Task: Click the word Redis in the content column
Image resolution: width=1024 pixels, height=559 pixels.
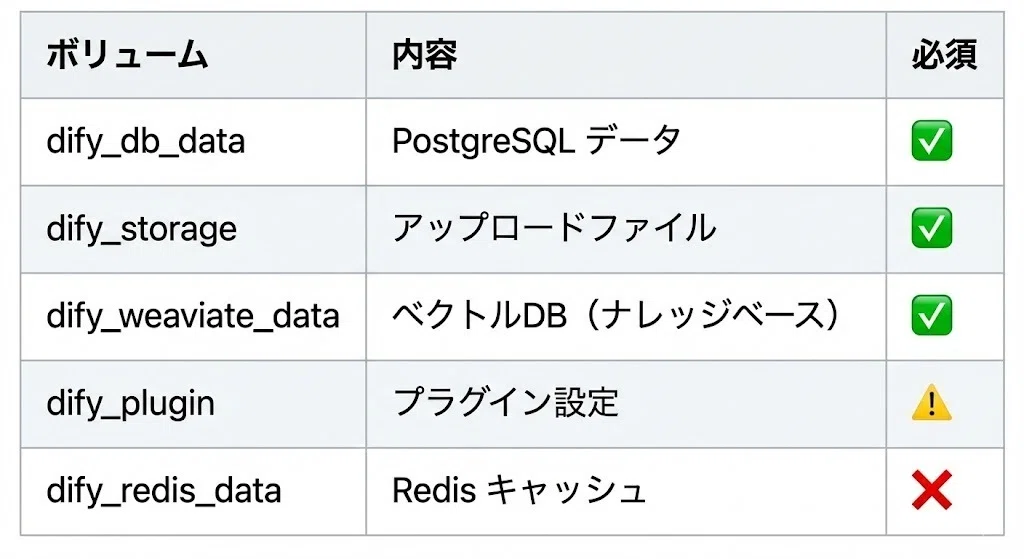Action: [x=434, y=490]
